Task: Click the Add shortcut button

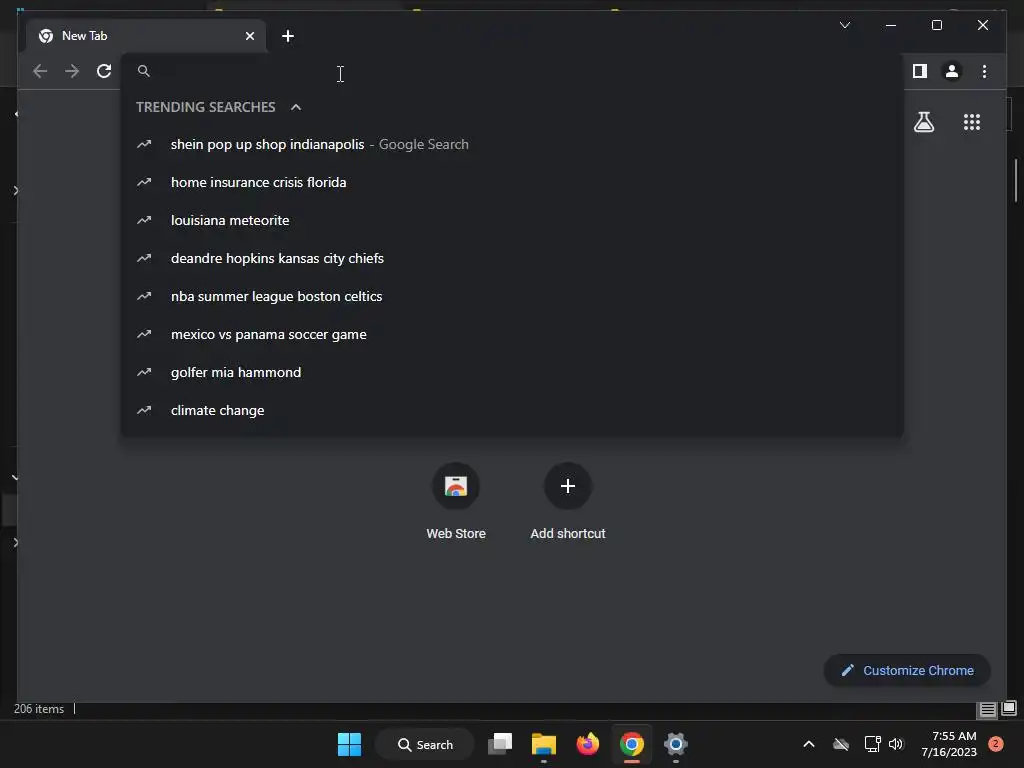Action: [x=568, y=501]
